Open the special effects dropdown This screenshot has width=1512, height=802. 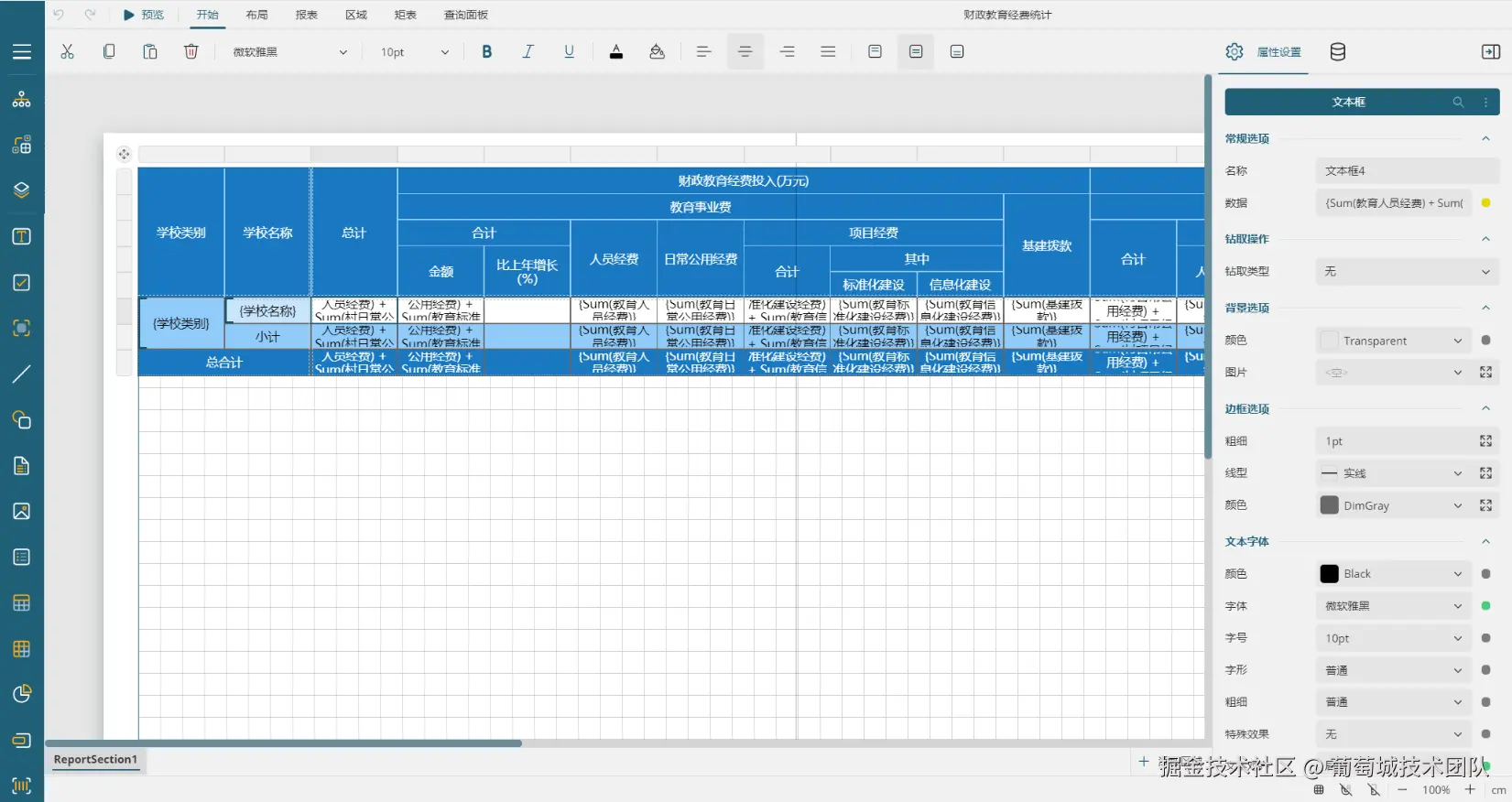pos(1393,734)
